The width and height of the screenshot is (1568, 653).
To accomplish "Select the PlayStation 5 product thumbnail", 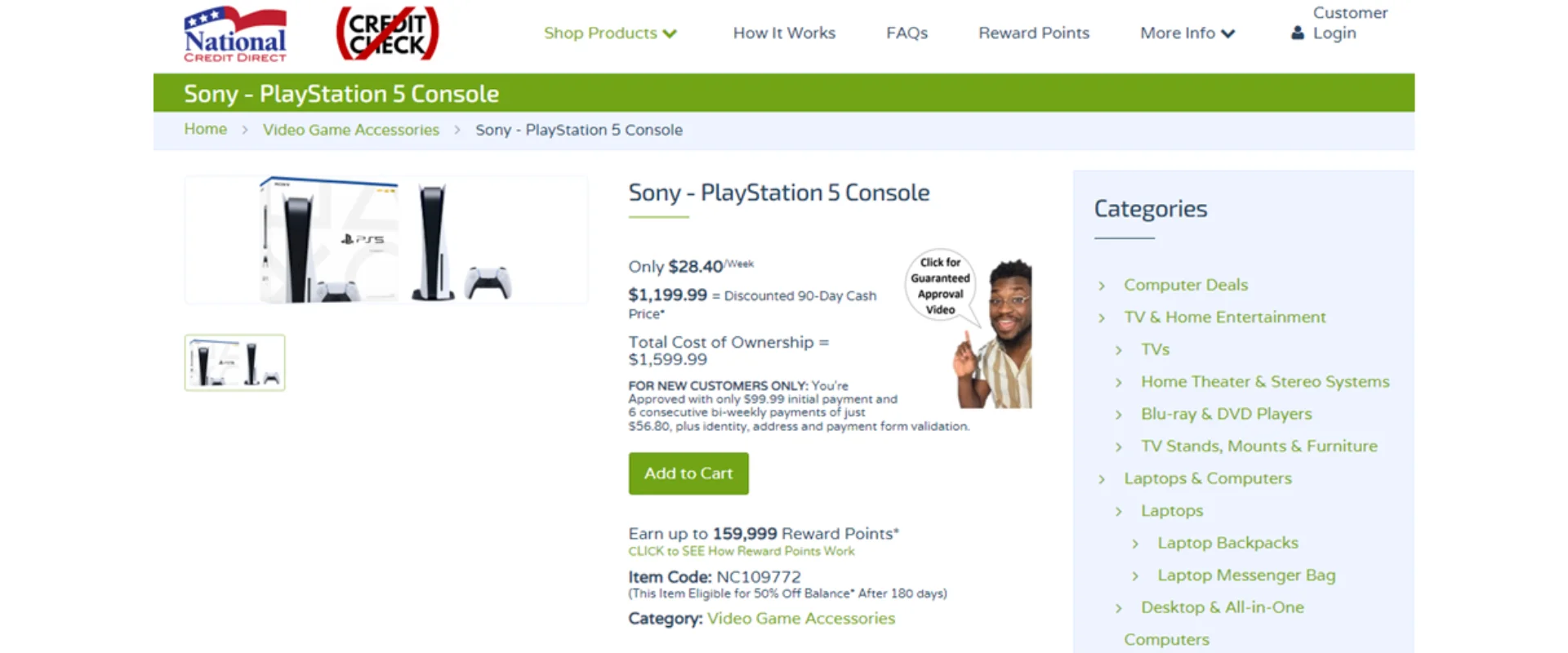I will tap(234, 362).
